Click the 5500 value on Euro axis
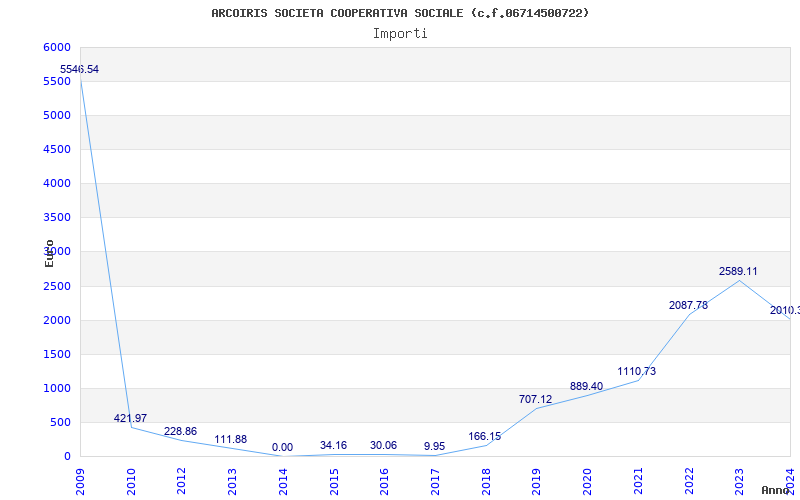The height and width of the screenshot is (500, 800). coord(57,82)
